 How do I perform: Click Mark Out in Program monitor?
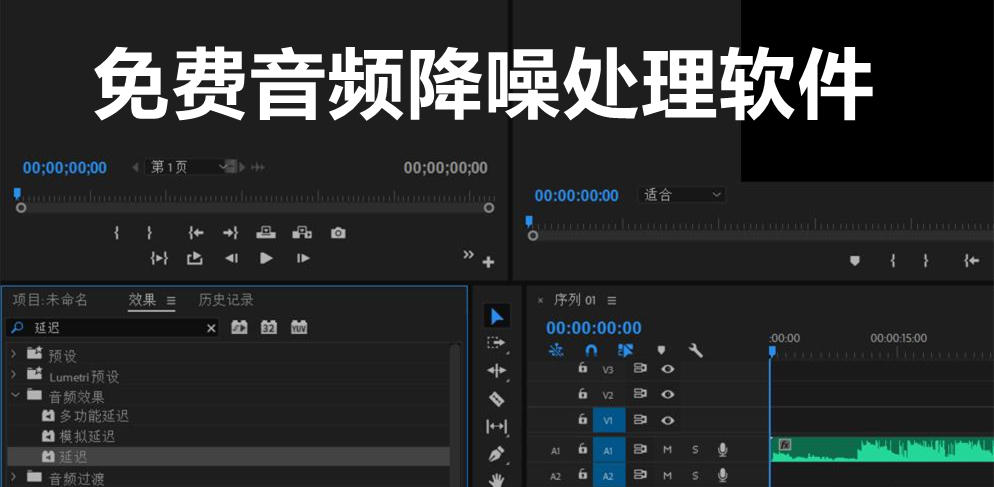tap(926, 260)
